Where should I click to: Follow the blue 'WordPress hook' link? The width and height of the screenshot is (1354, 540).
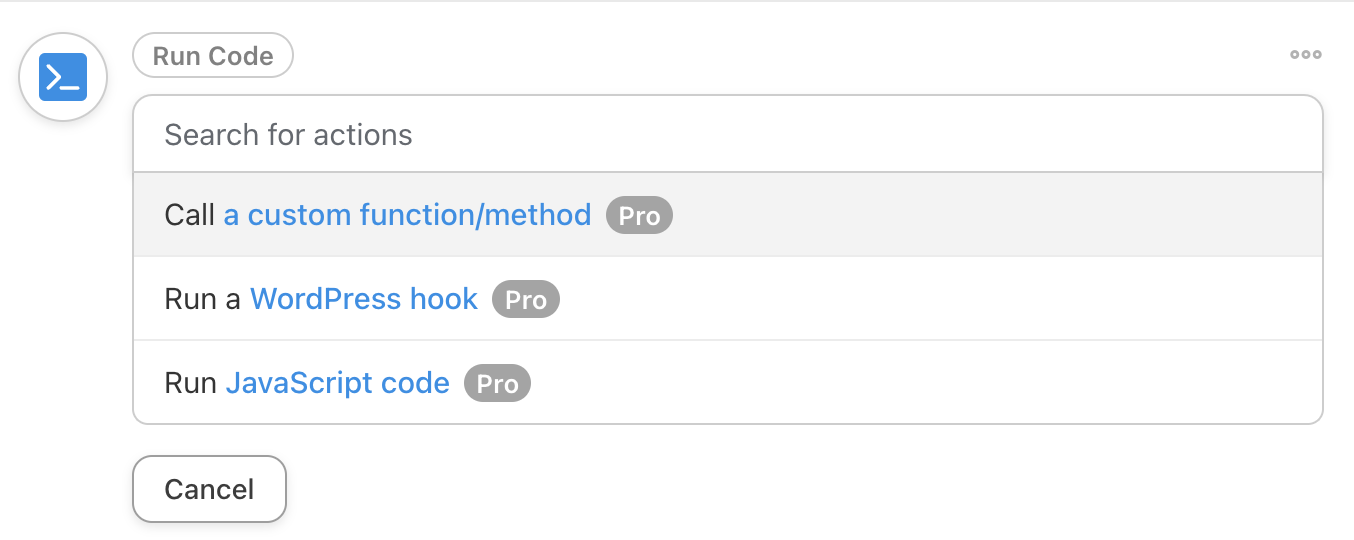tap(364, 299)
